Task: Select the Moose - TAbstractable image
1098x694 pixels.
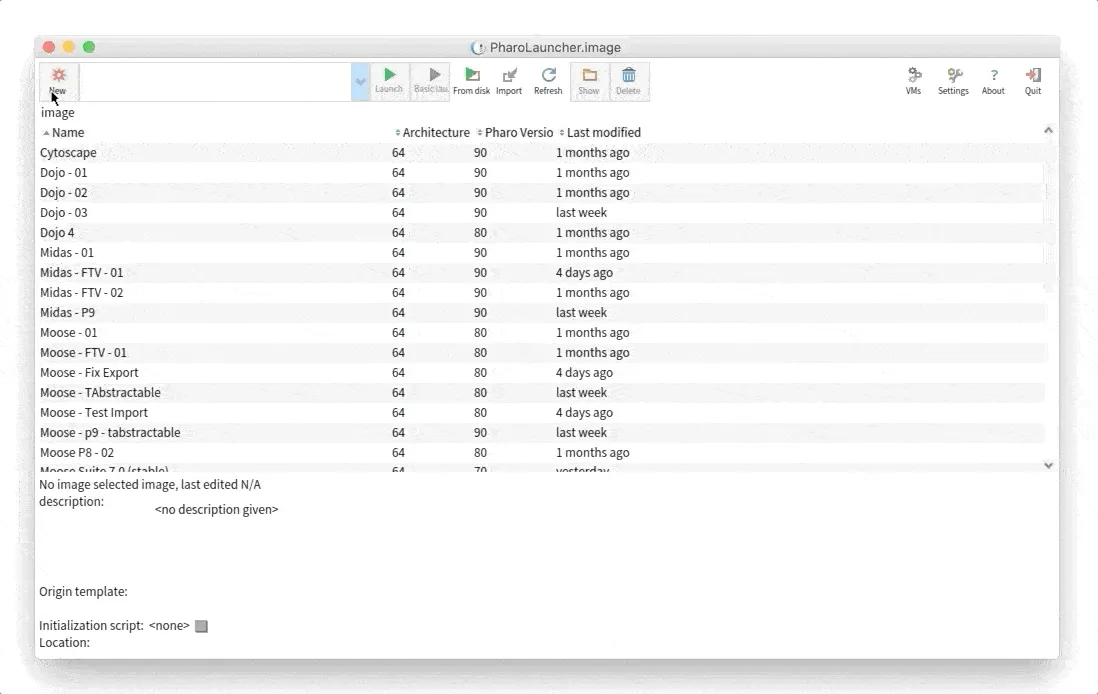Action: (x=541, y=392)
